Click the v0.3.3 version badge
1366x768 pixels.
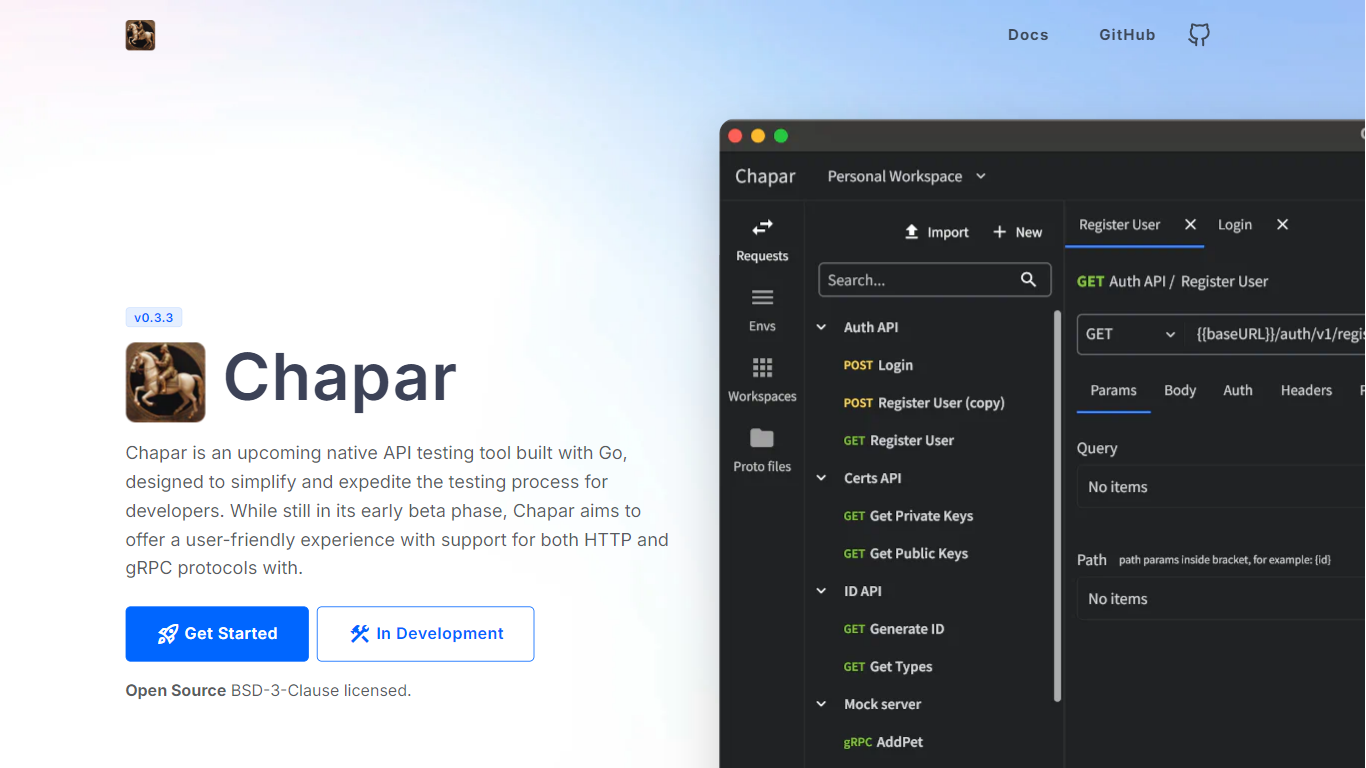154,318
